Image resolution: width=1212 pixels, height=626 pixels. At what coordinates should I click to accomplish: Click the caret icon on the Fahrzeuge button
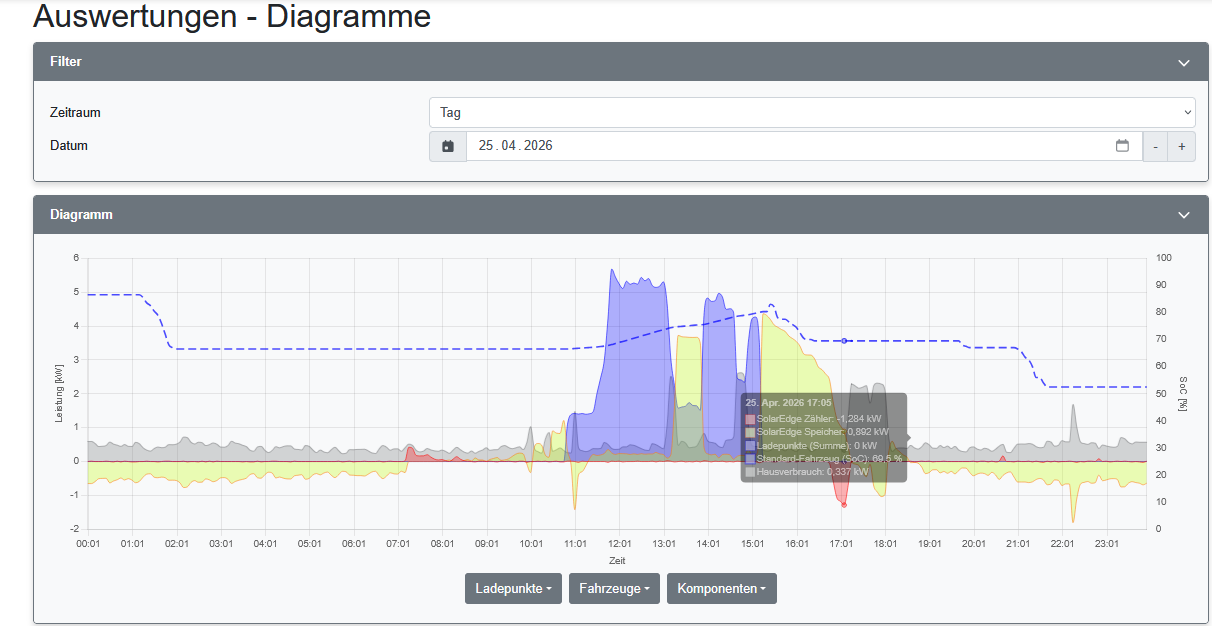[x=647, y=588]
